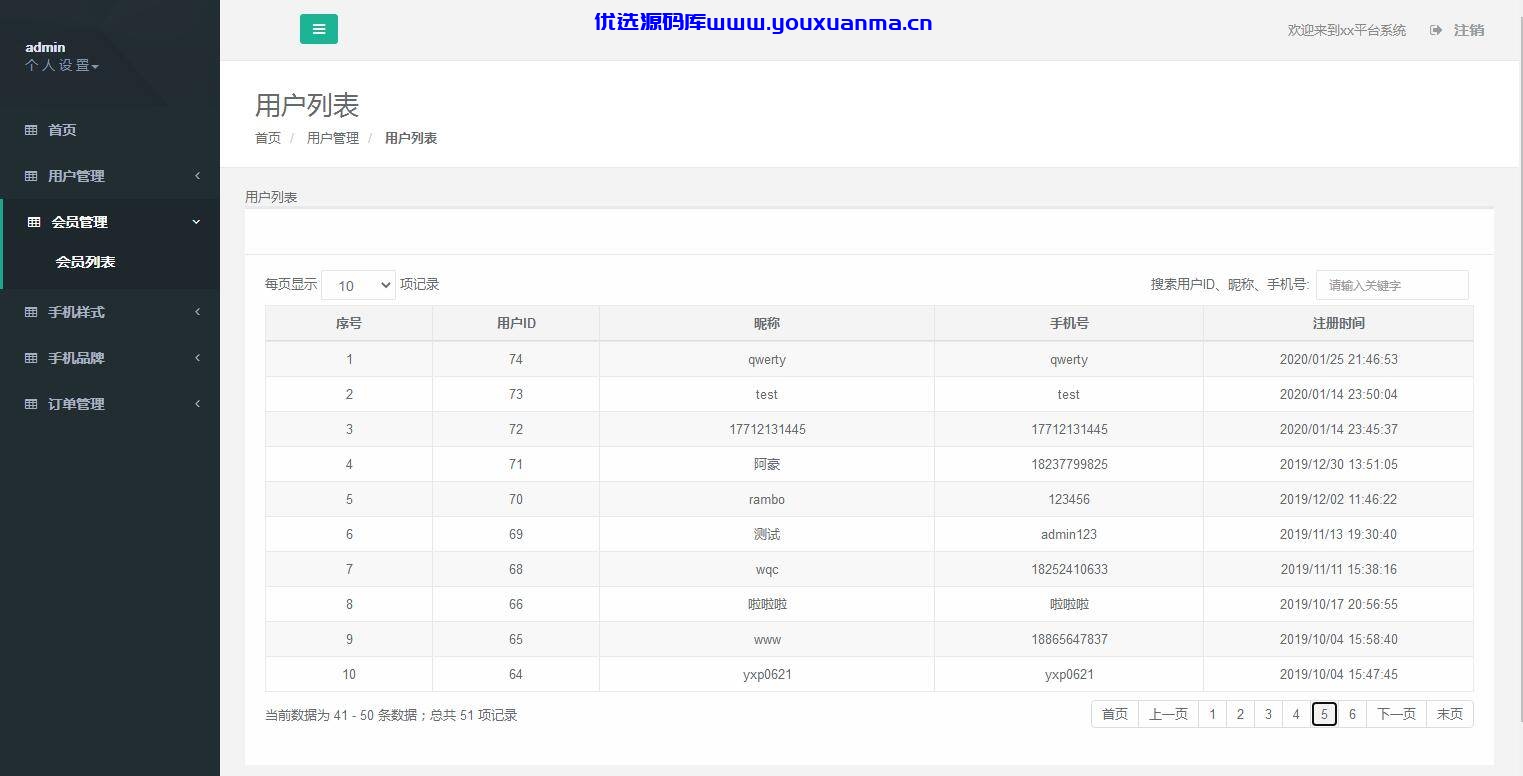1523x776 pixels.
Task: Expand the 订单管理 menu chevron
Action: click(197, 404)
